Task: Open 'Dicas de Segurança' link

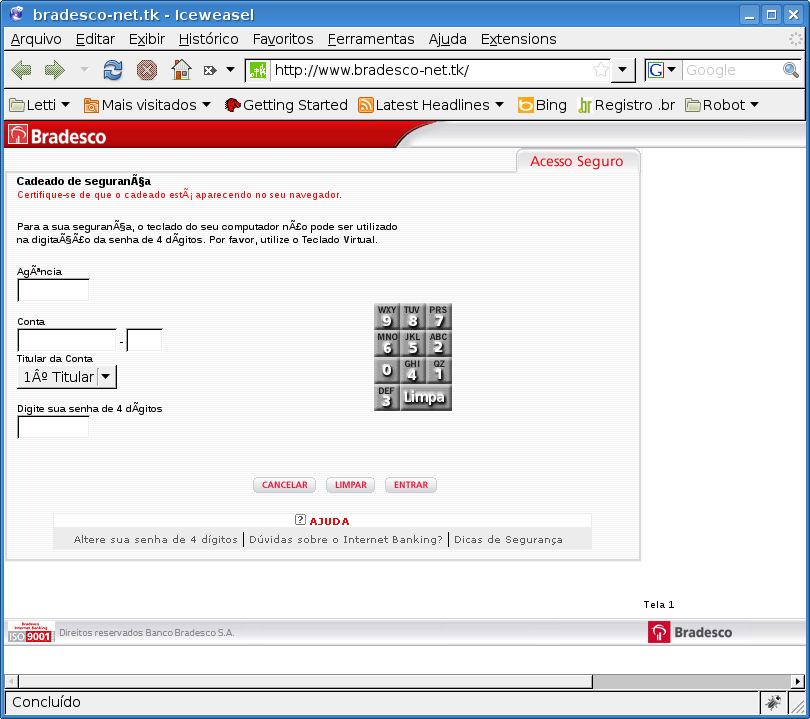Action: coord(508,539)
